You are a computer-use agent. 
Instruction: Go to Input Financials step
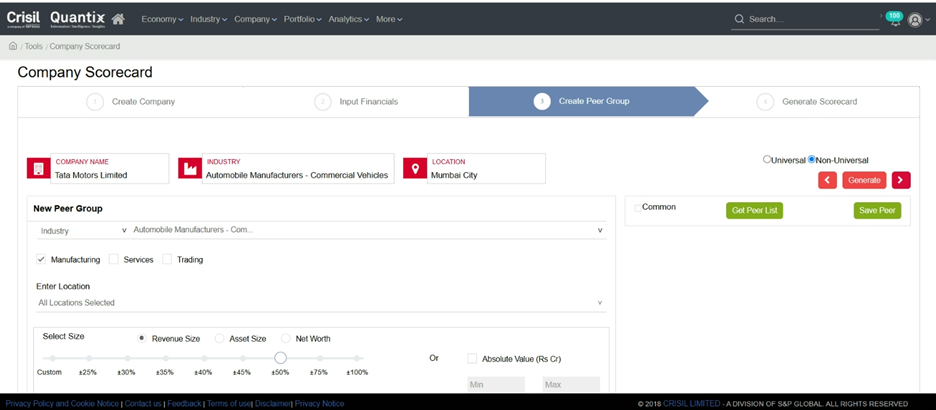coord(356,101)
